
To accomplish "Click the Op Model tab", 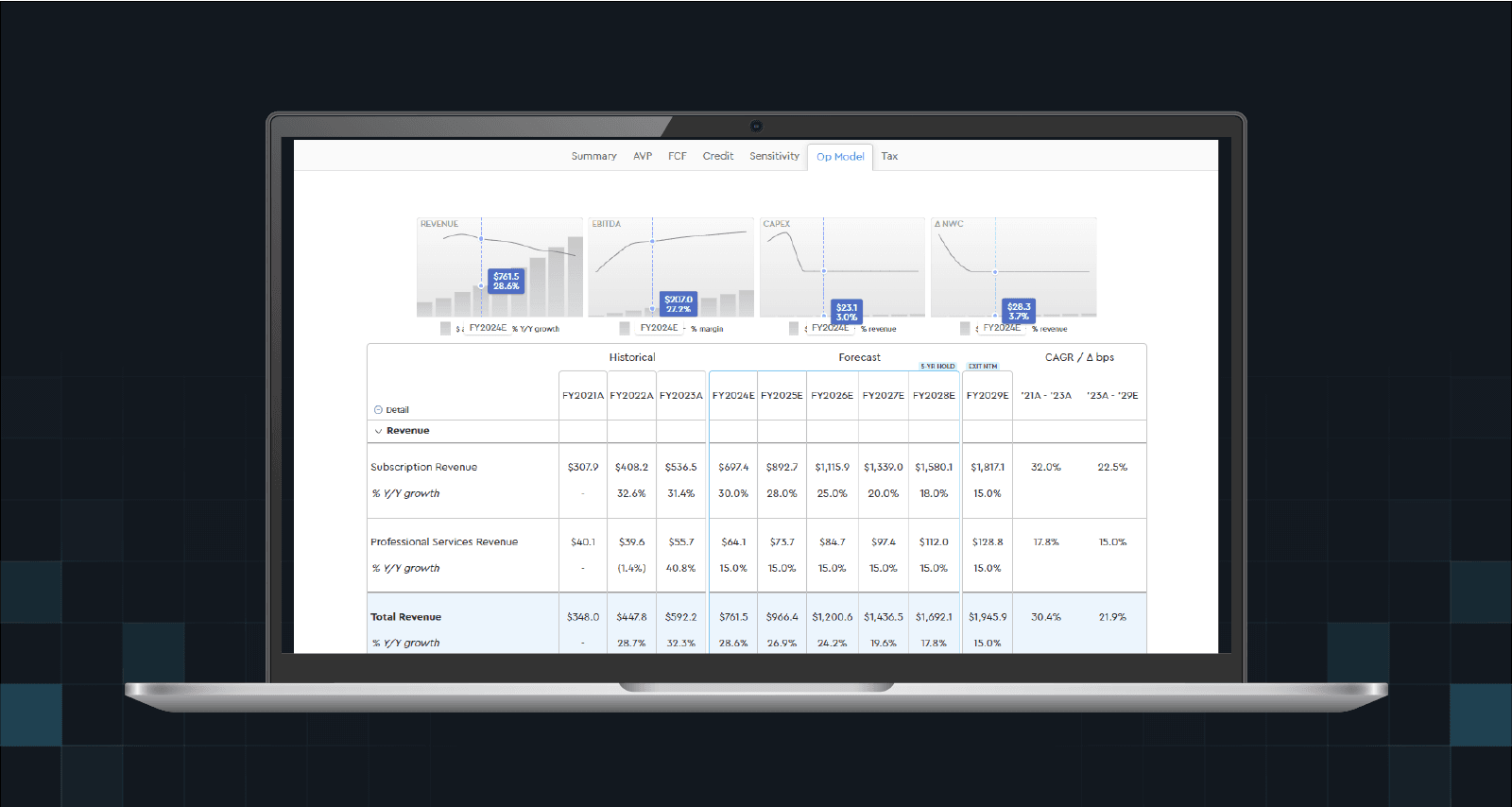I will [x=840, y=157].
